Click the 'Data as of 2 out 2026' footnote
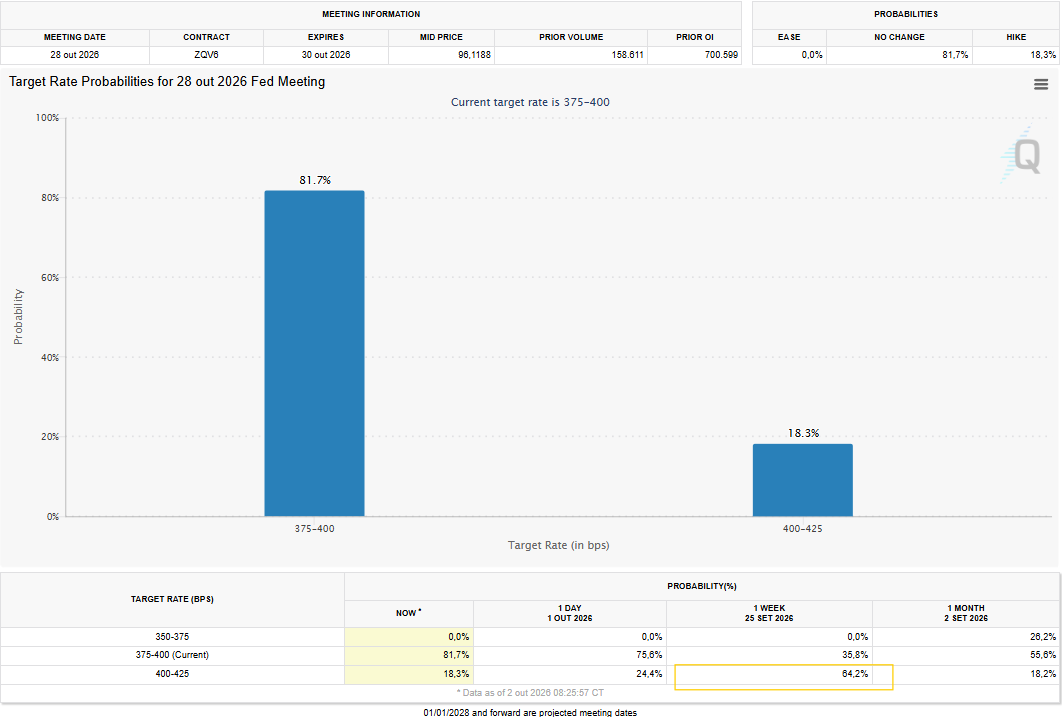The image size is (1062, 717). (530, 693)
